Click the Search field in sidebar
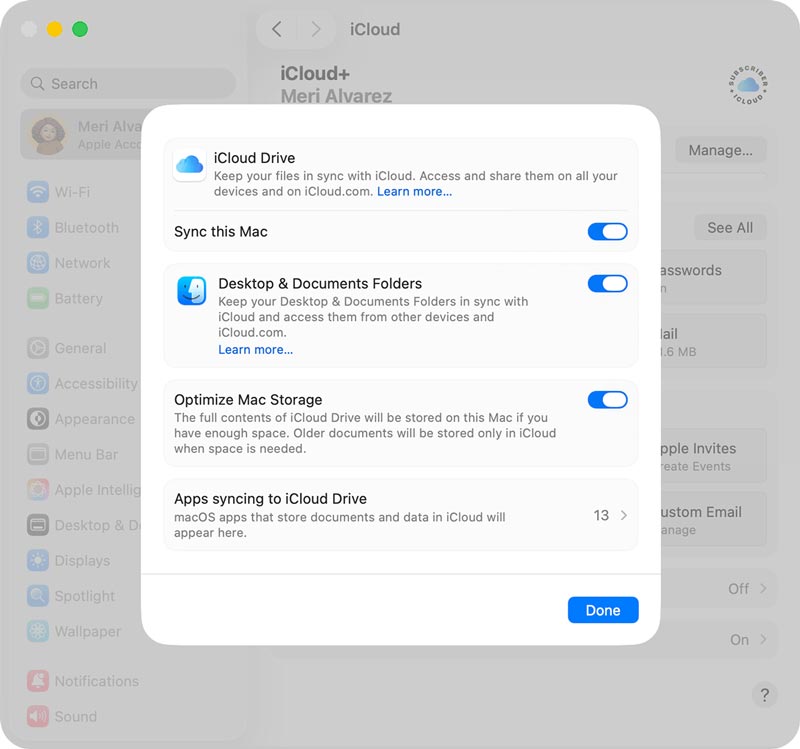The width and height of the screenshot is (800, 749). (x=128, y=83)
